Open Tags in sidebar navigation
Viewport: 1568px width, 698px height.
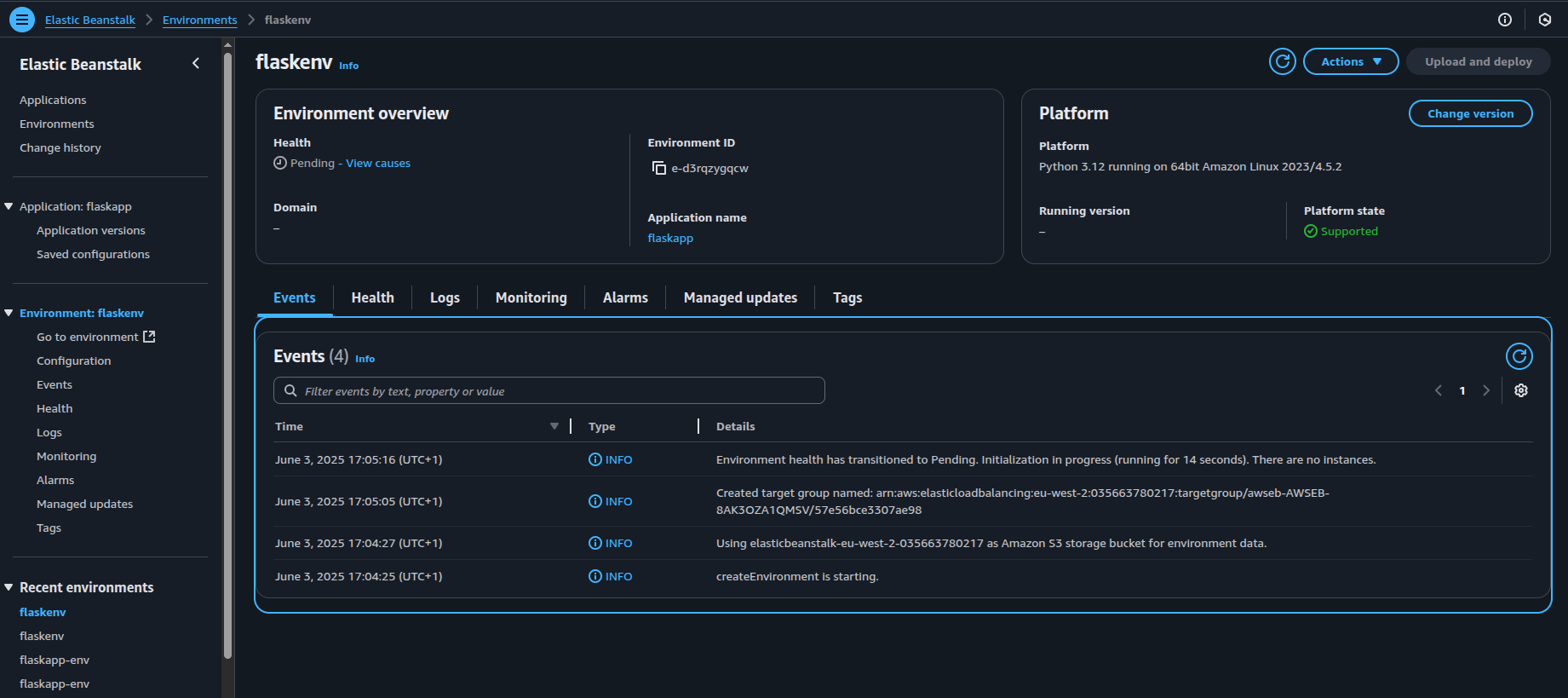click(x=49, y=528)
